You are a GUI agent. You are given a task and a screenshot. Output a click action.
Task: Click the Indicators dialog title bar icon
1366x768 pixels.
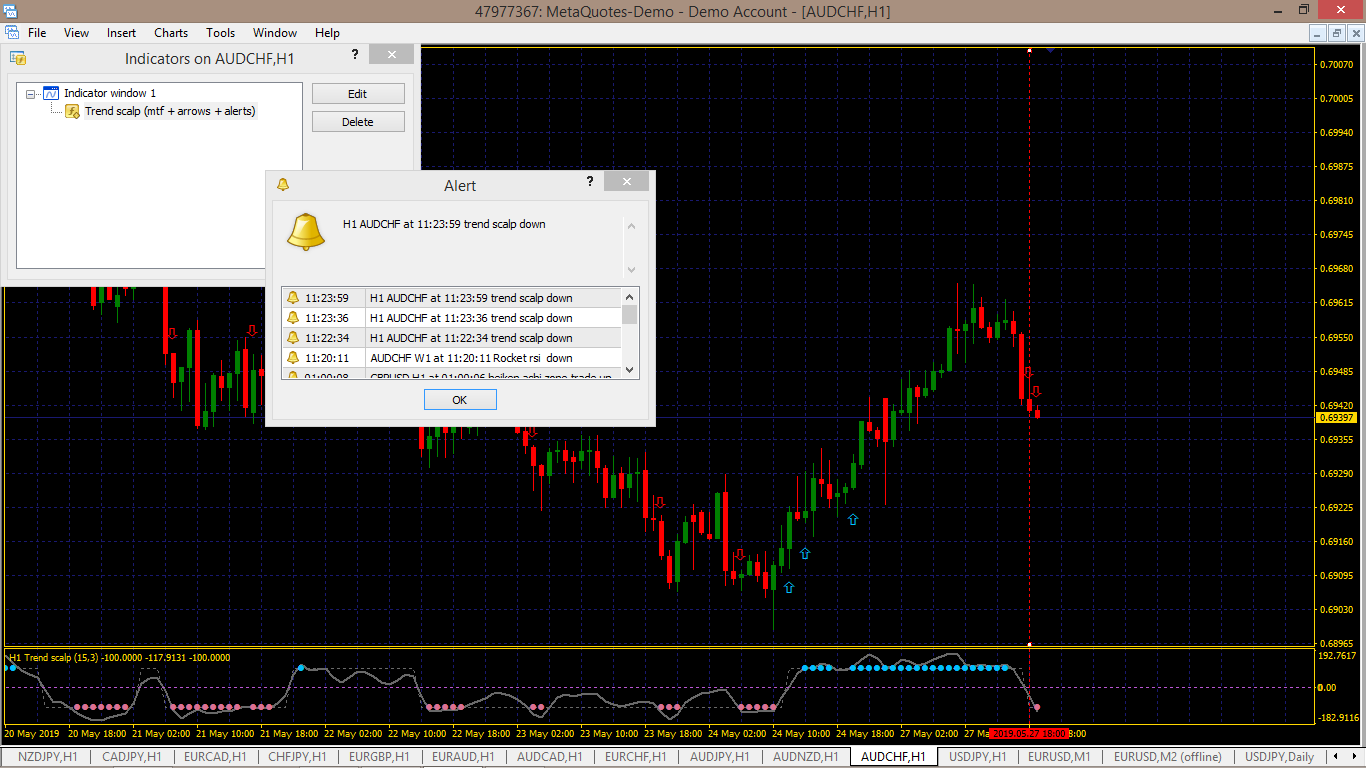(x=17, y=58)
